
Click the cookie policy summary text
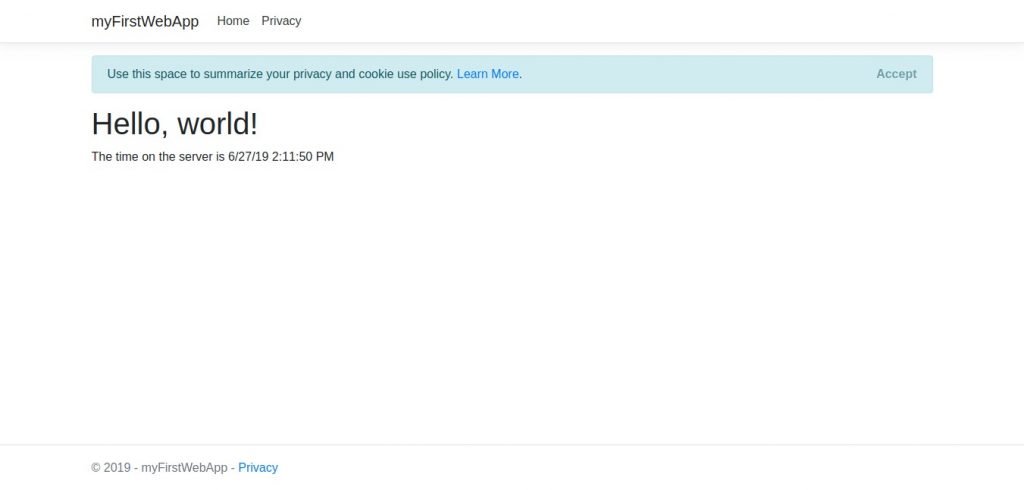tap(280, 74)
